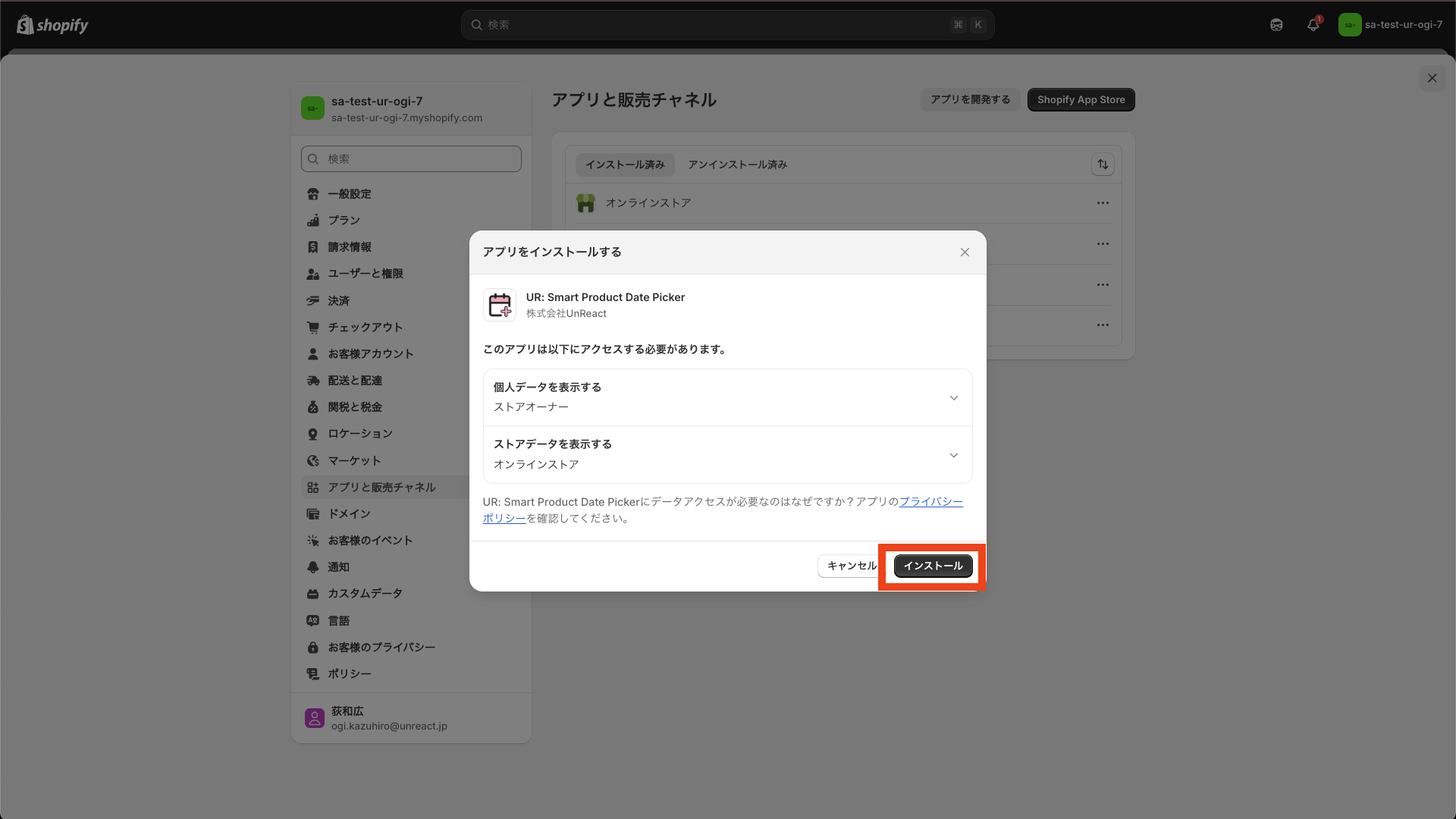Open the sa-test-ur-ogi-7 account menu
The width and height of the screenshot is (1456, 819).
pyautogui.click(x=1391, y=24)
